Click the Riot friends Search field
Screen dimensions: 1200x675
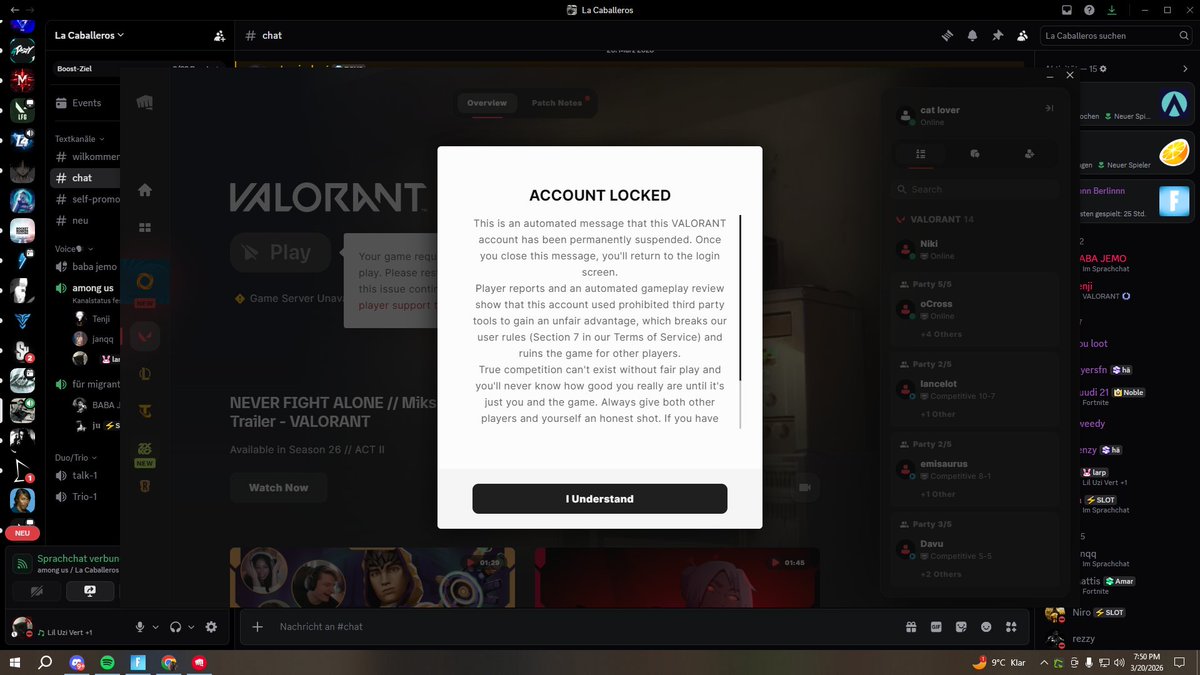point(975,189)
